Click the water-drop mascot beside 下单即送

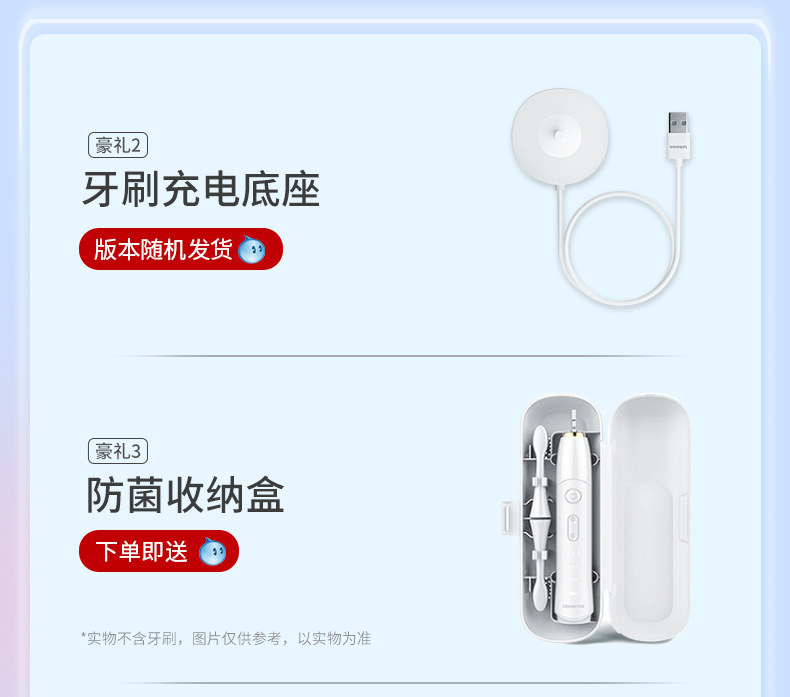213,551
